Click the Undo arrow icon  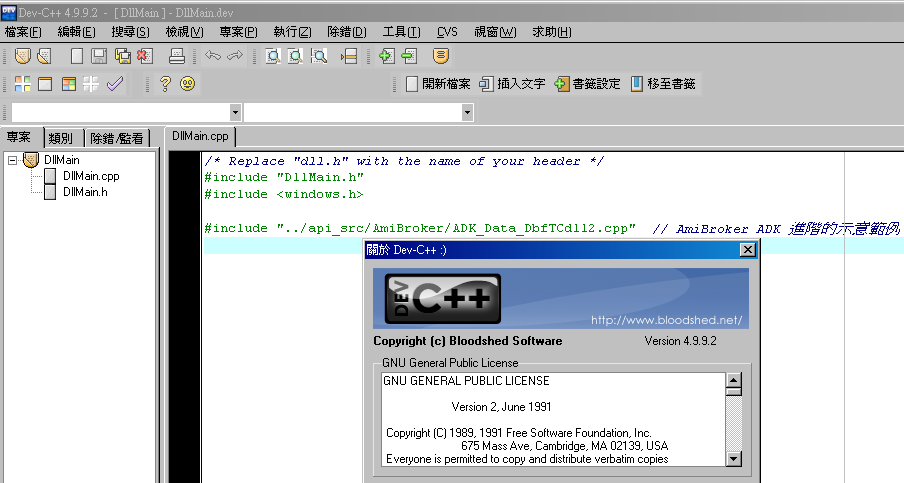pyautogui.click(x=213, y=56)
